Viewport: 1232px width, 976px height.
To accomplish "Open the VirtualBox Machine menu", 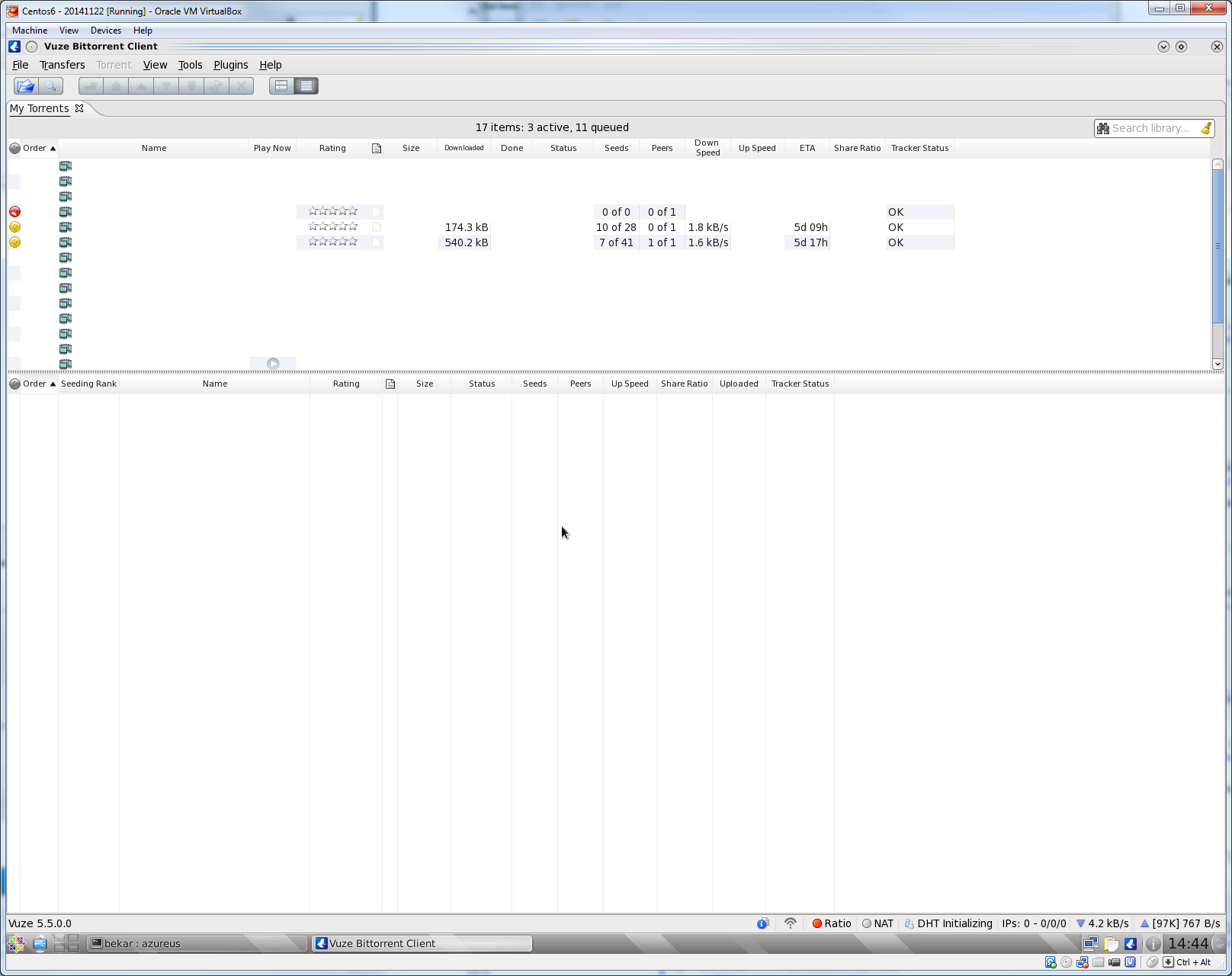I will click(30, 30).
